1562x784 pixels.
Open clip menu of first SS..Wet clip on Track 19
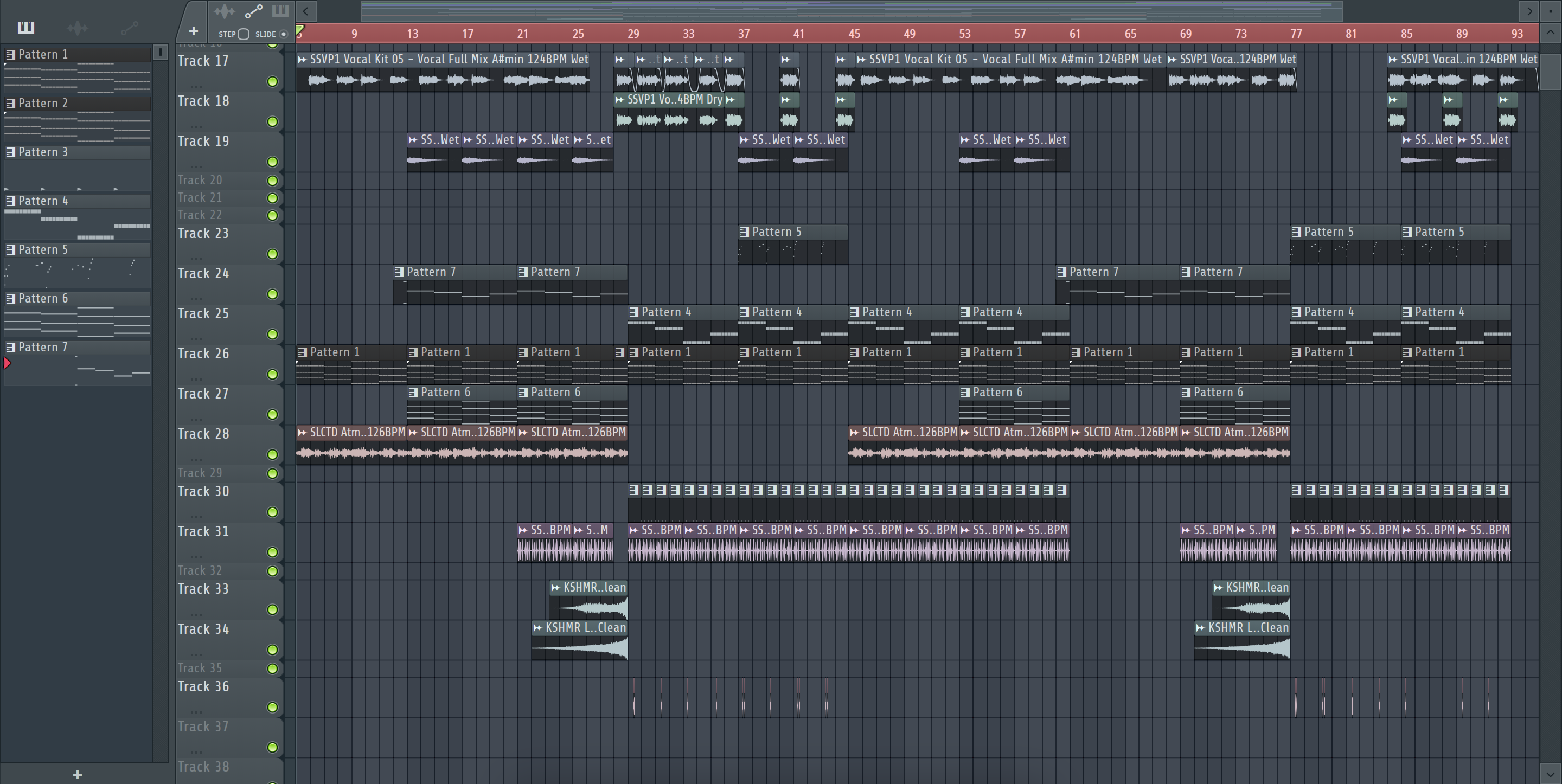(413, 140)
